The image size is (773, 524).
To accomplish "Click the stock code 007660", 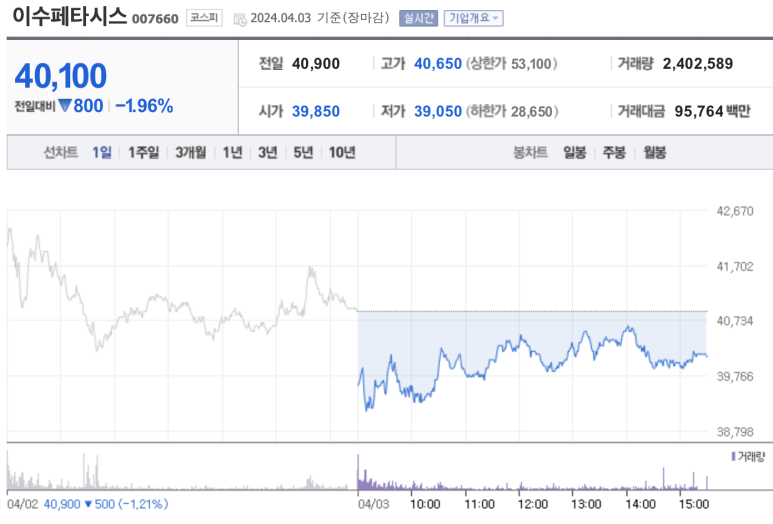I will tap(155, 19).
